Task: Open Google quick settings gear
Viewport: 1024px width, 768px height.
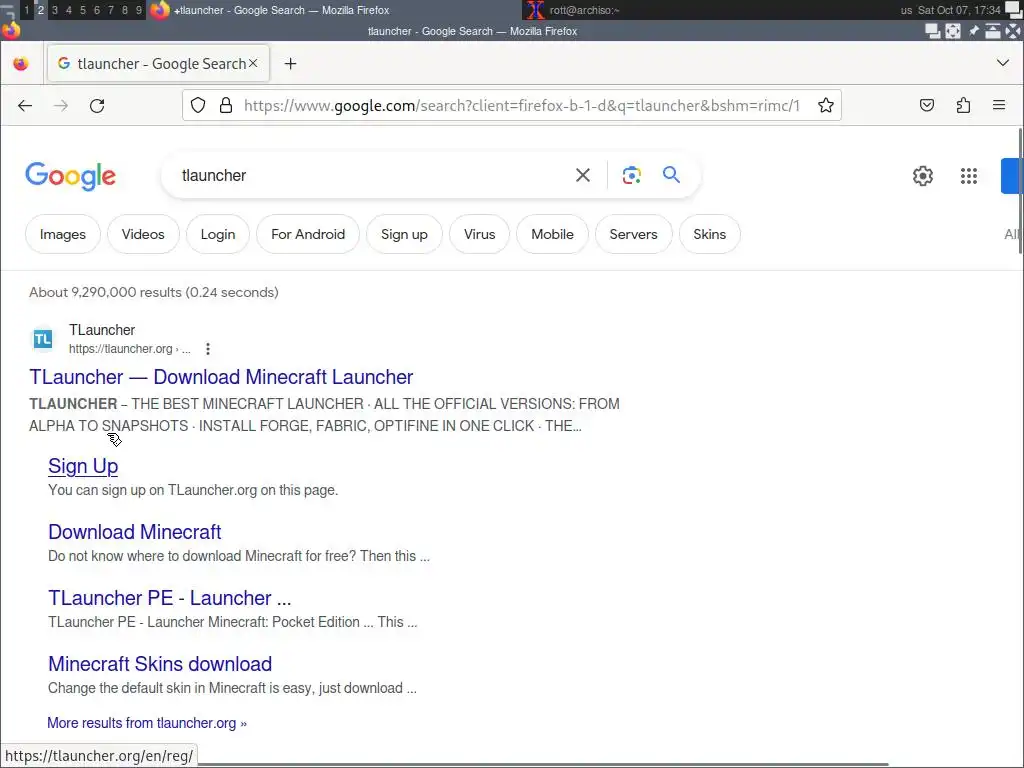Action: click(x=923, y=176)
